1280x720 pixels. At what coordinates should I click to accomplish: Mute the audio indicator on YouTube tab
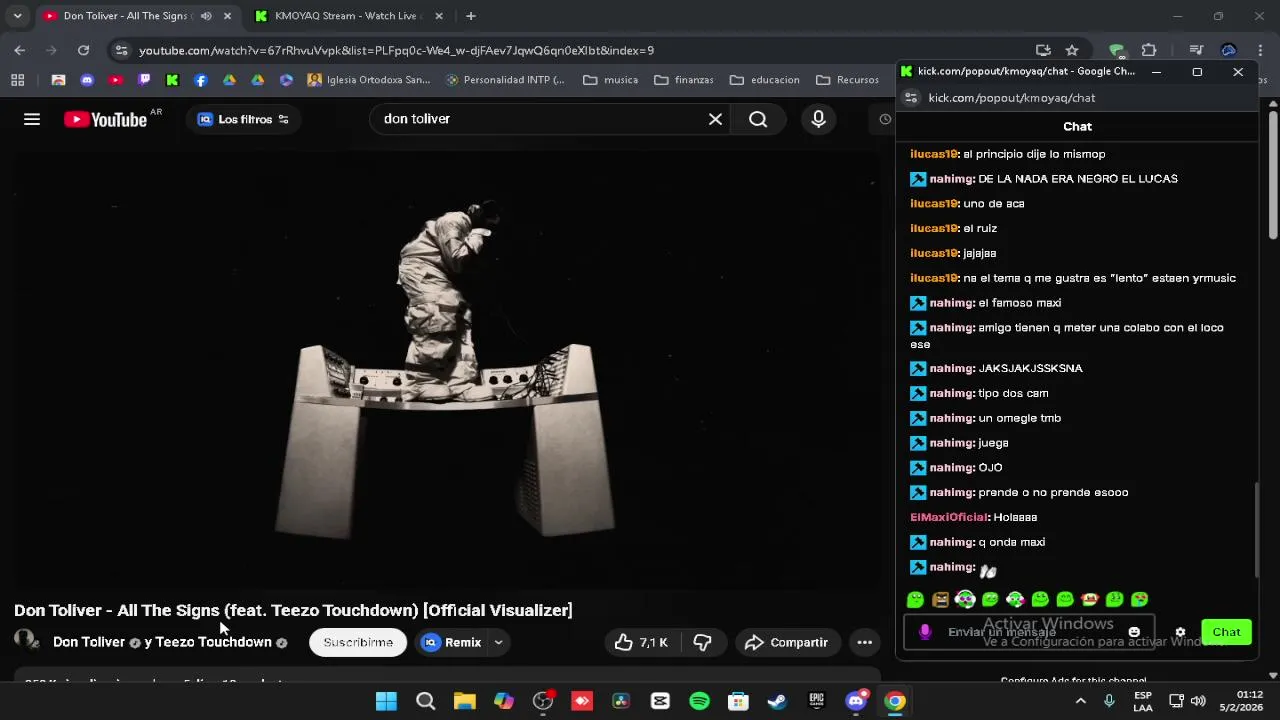click(206, 16)
